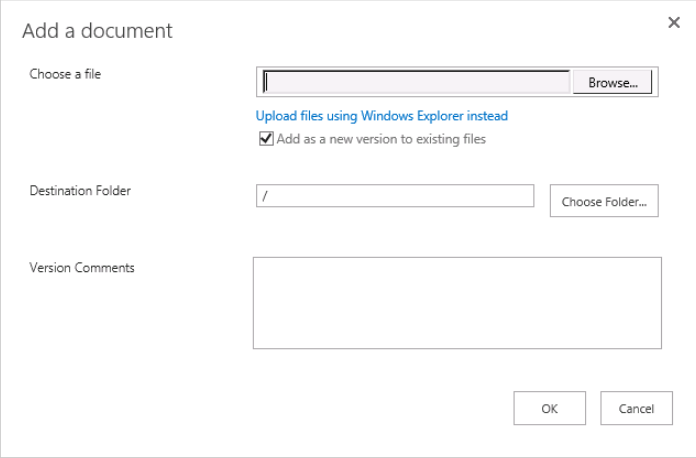Click the Browse… button
The height and width of the screenshot is (458, 696).
[612, 83]
